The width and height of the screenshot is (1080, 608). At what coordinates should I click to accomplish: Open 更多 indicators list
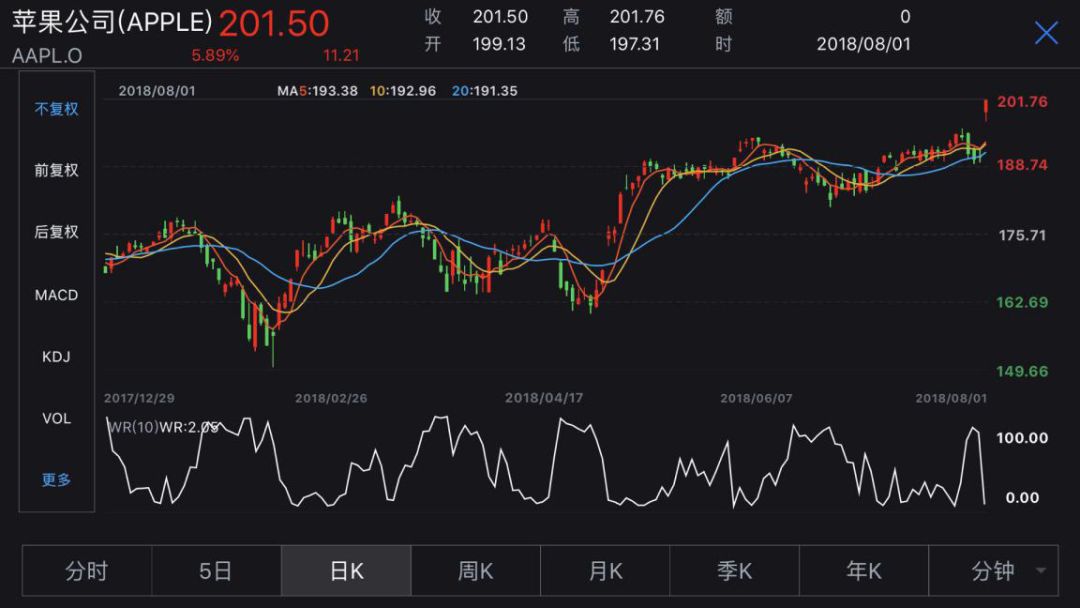[x=57, y=480]
